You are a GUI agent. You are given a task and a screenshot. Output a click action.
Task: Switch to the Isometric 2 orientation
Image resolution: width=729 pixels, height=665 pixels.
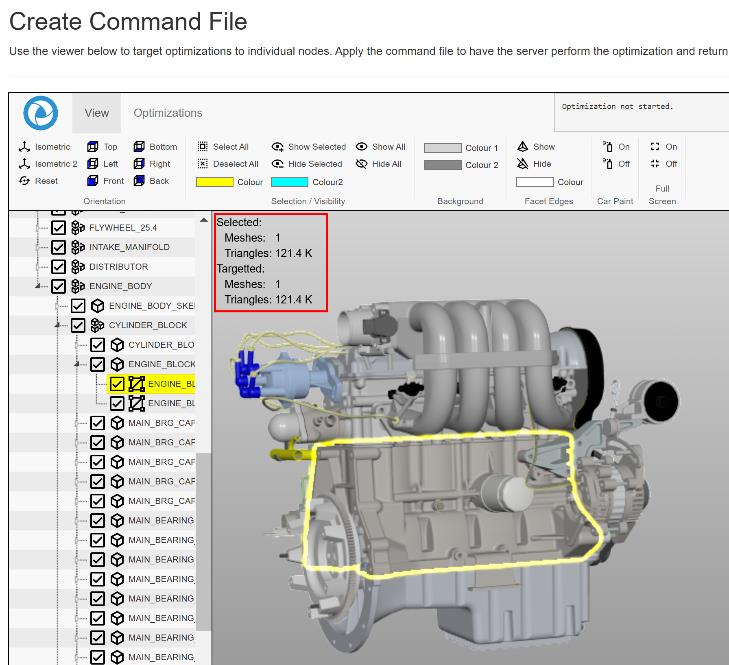[x=48, y=164]
